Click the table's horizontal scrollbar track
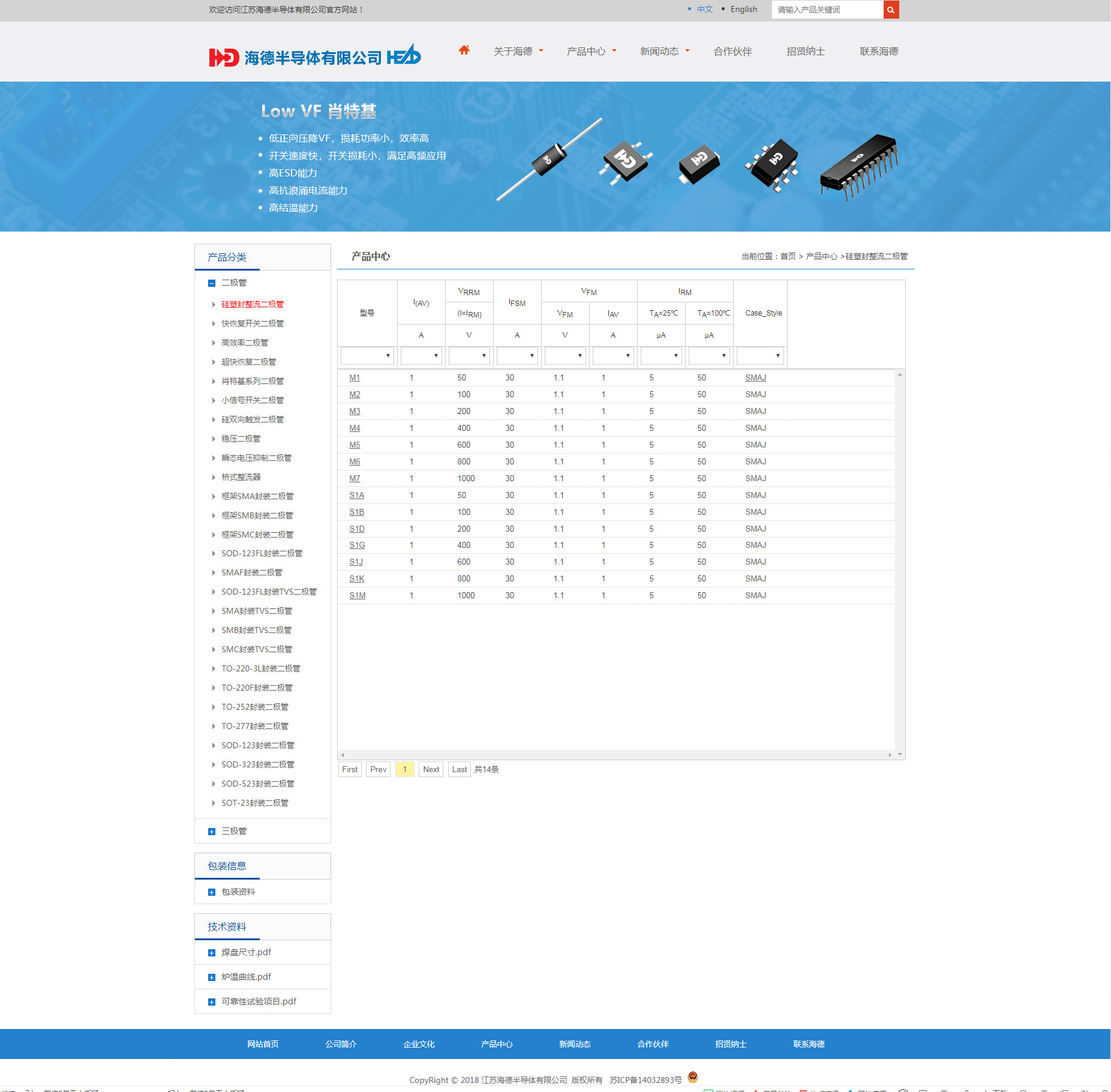The image size is (1111, 1092). click(615, 755)
